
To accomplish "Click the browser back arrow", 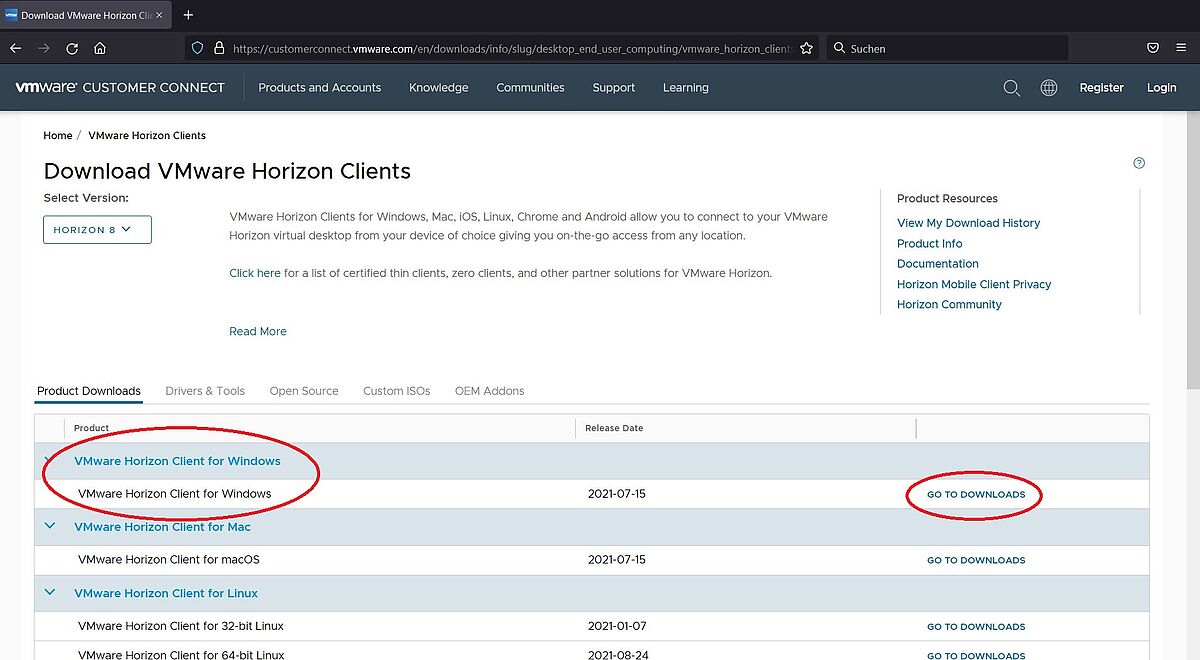I will pos(15,48).
